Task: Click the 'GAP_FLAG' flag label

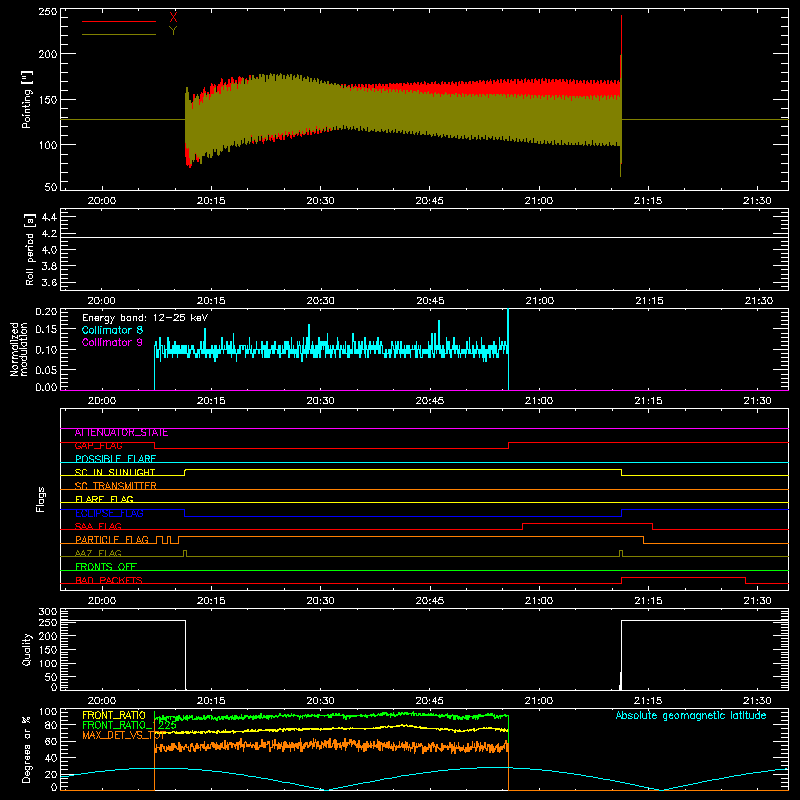Action: click(98, 446)
